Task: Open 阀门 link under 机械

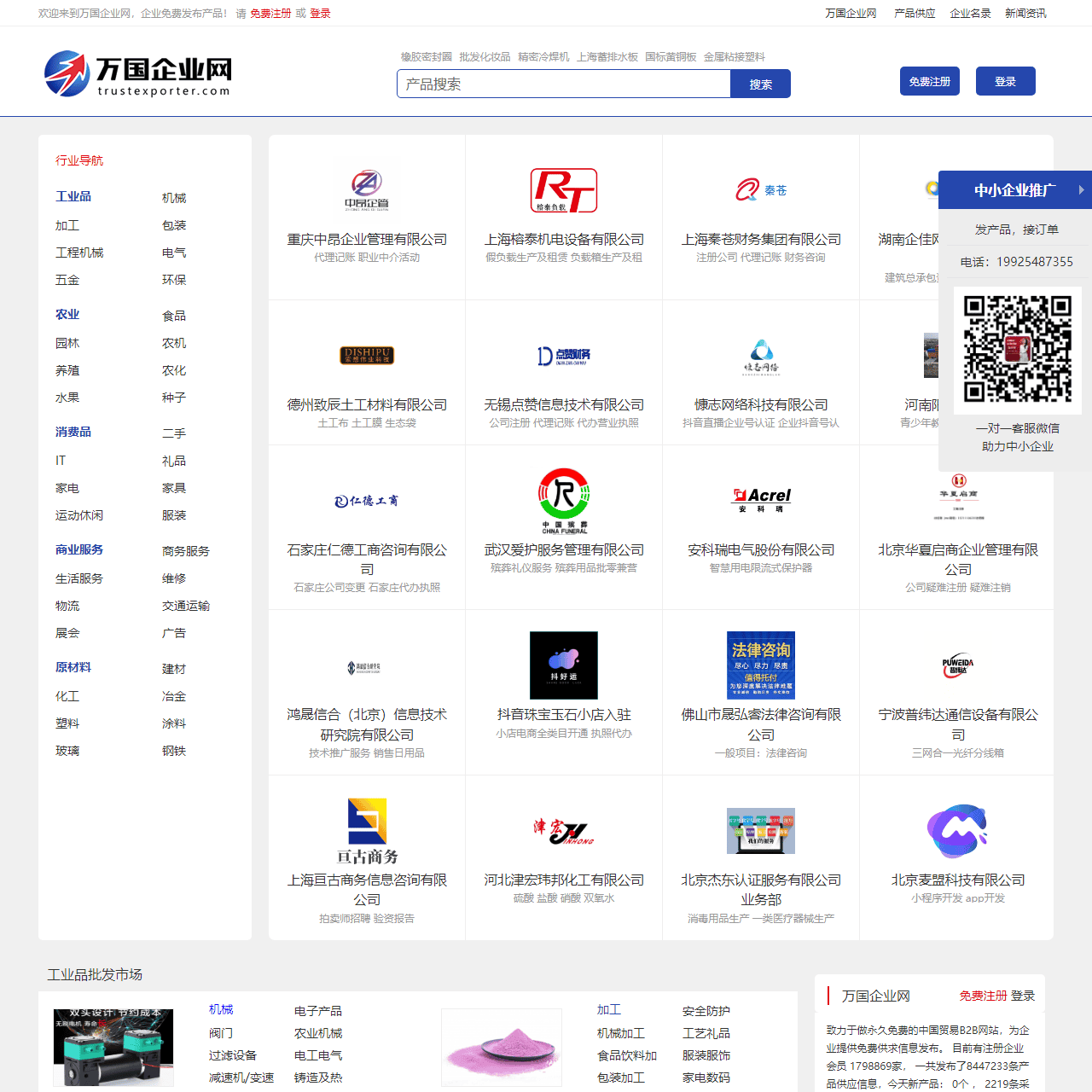Action: click(x=221, y=1033)
